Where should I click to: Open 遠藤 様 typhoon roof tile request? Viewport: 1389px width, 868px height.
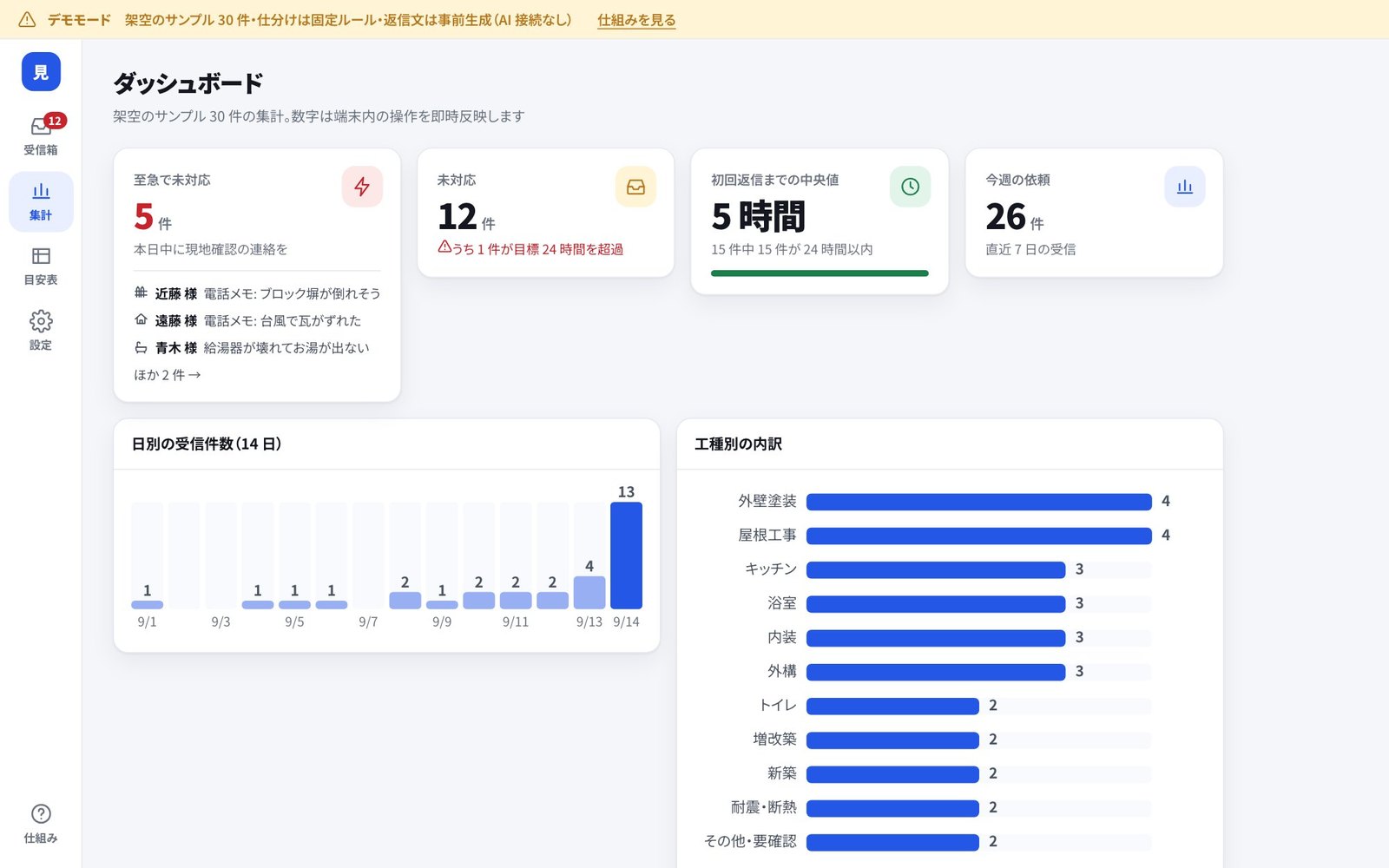point(257,320)
